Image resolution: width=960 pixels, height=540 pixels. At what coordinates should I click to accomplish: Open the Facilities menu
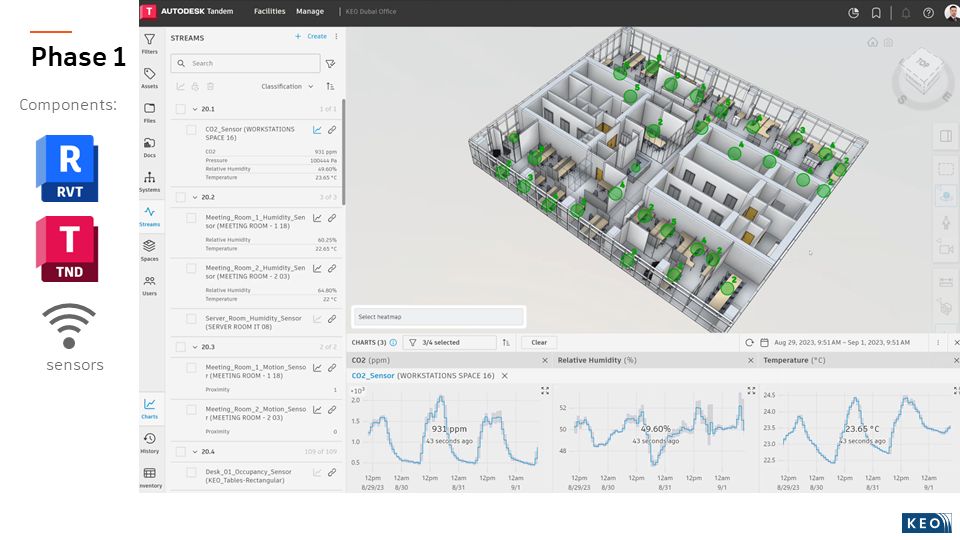269,12
